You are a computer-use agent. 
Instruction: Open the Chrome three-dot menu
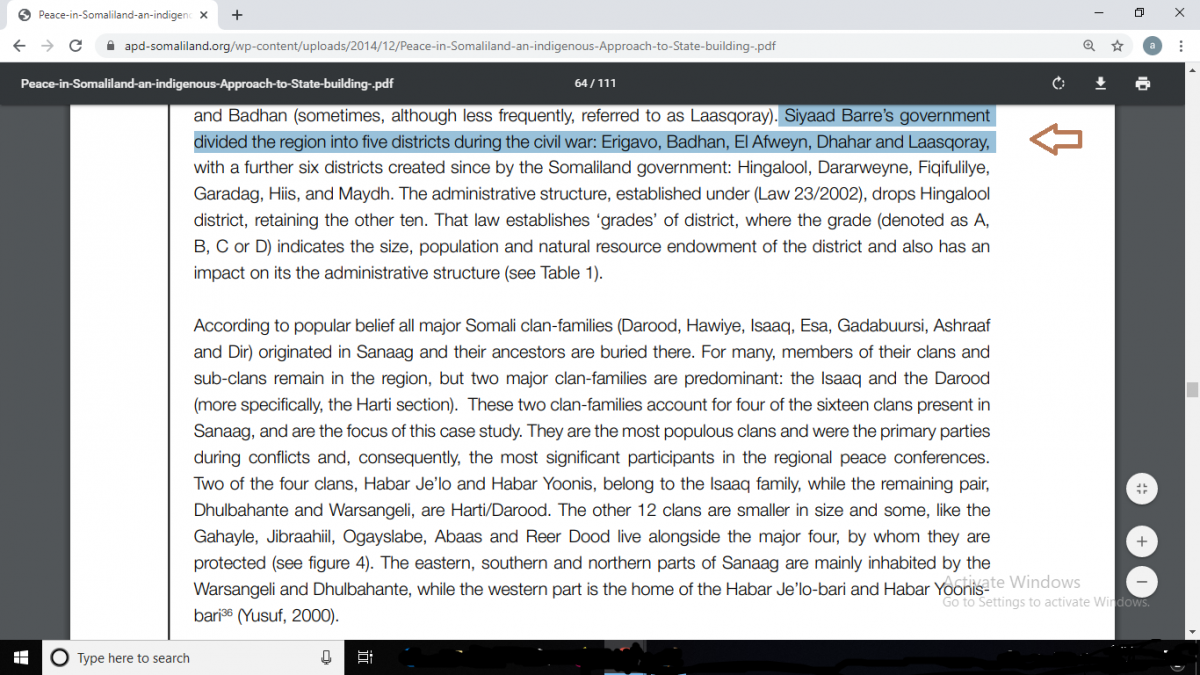click(x=1182, y=46)
